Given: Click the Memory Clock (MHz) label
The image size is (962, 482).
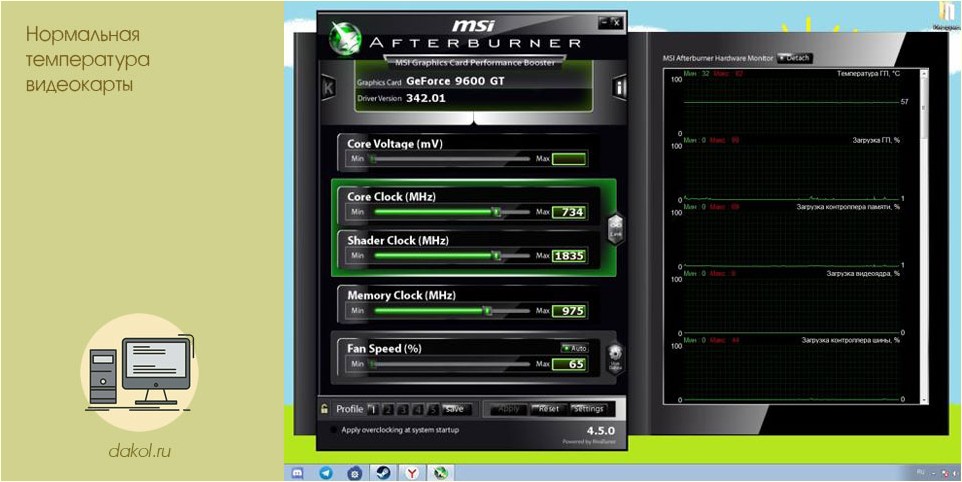Looking at the screenshot, I should 401,295.
